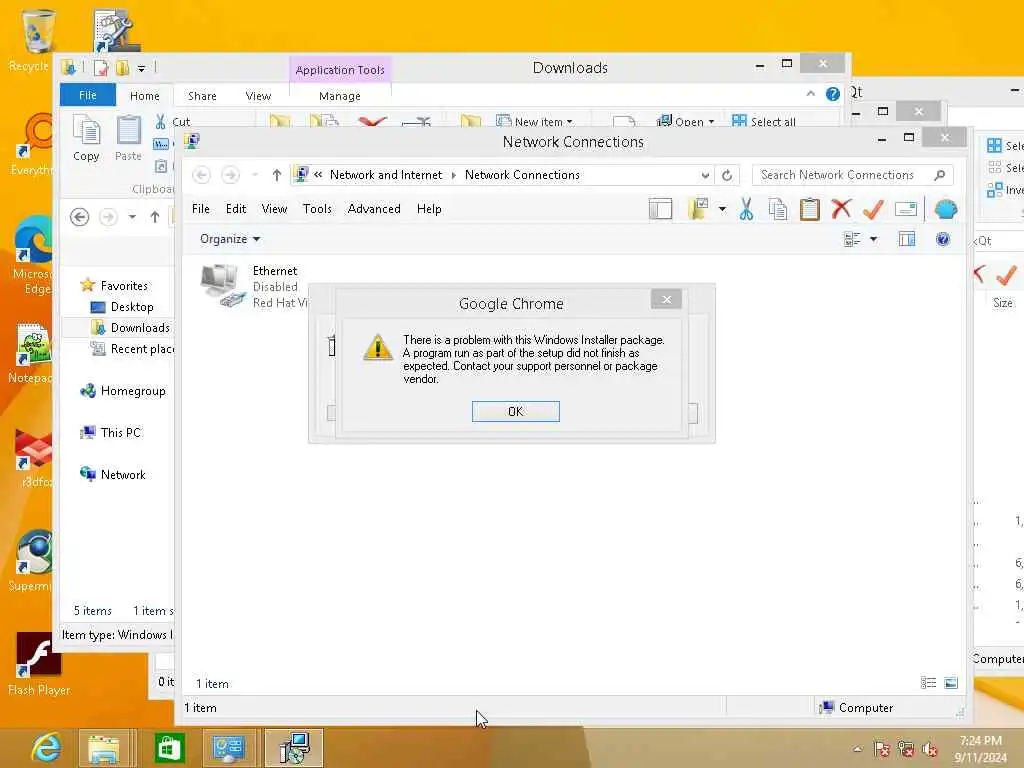Click the scissors Cut icon in Network Connections toolbar
1024x768 pixels.
[x=746, y=209]
